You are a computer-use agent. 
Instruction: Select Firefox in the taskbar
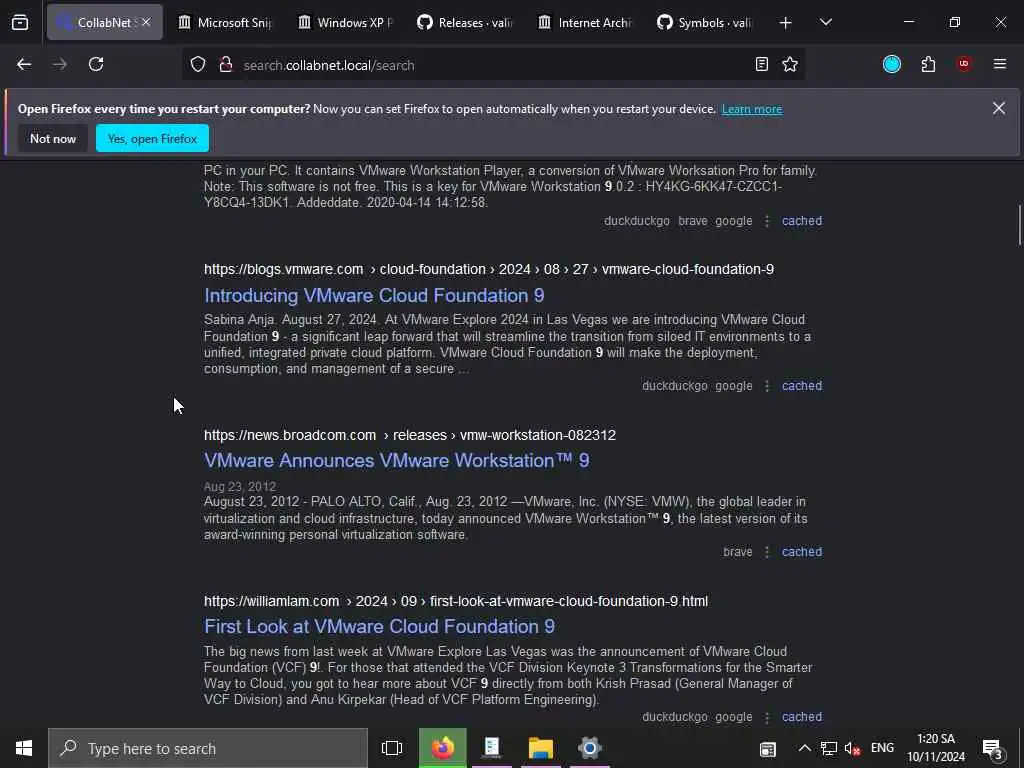tap(443, 748)
